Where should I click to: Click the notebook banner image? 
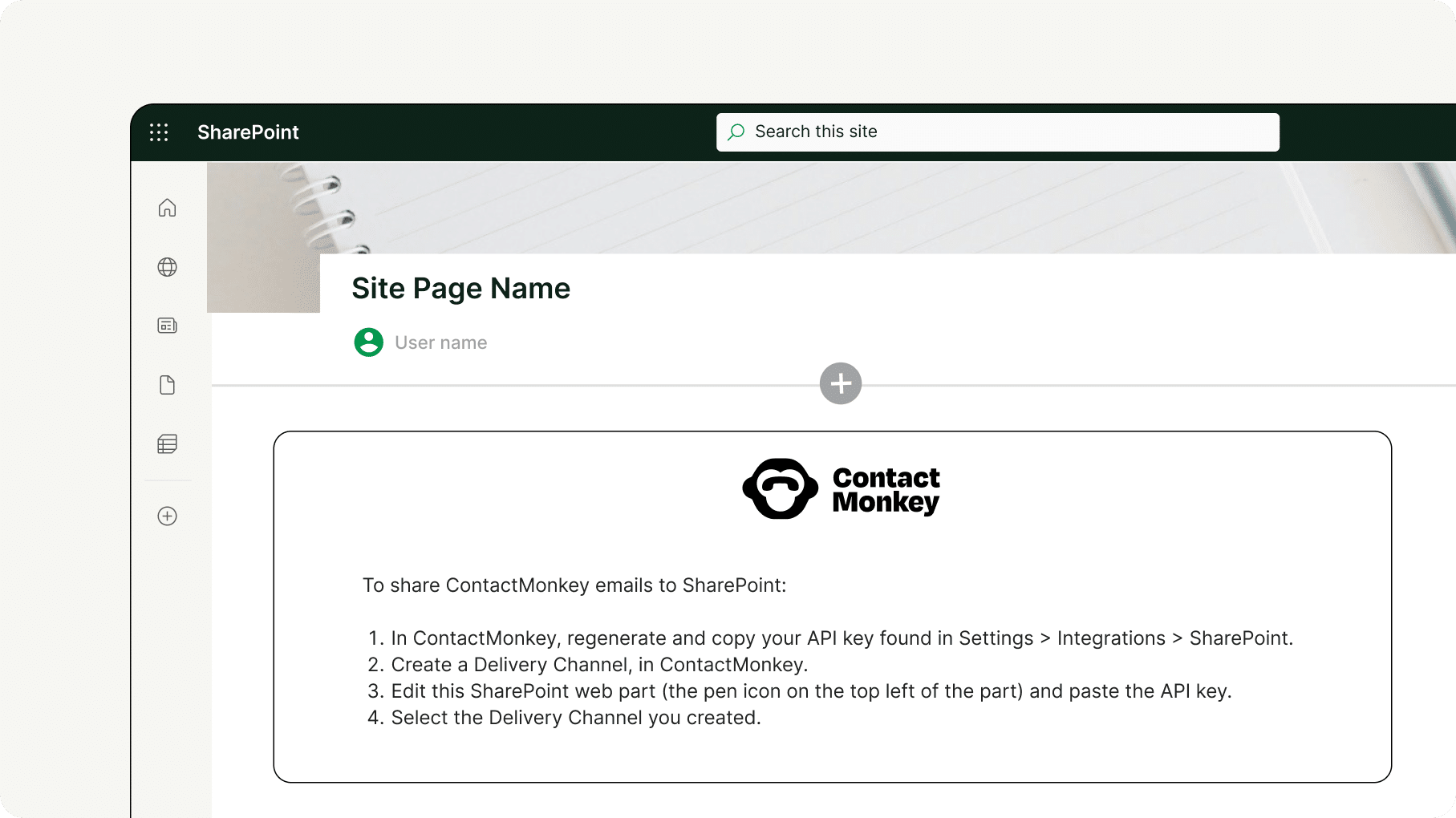coord(831,208)
